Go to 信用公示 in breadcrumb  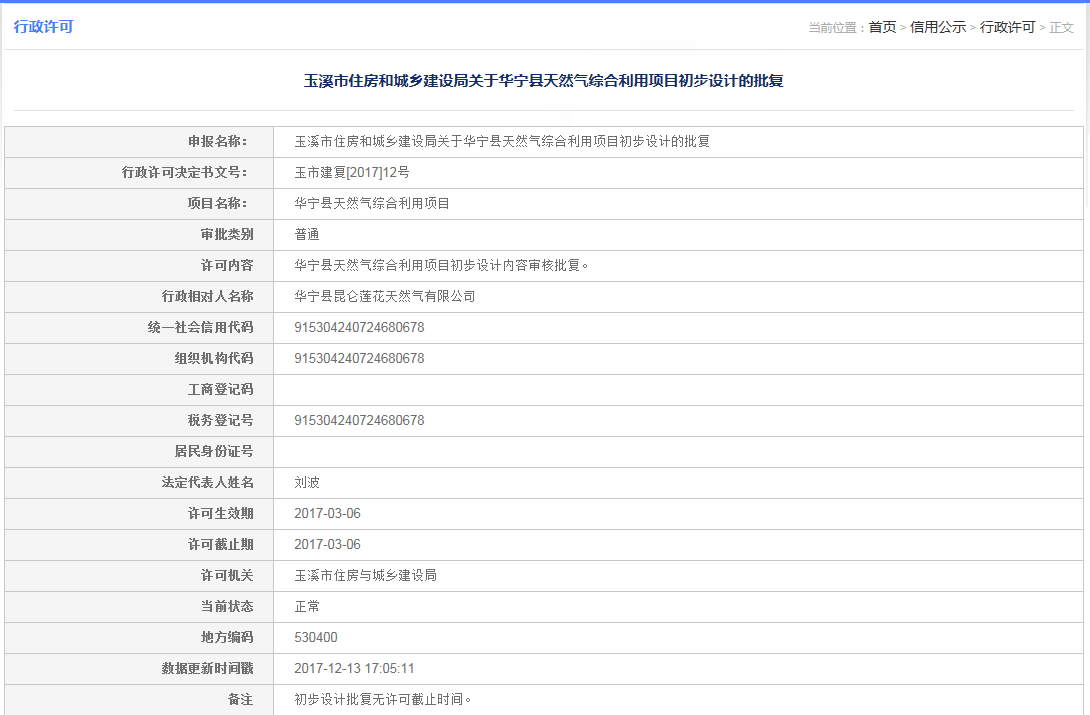(x=938, y=27)
